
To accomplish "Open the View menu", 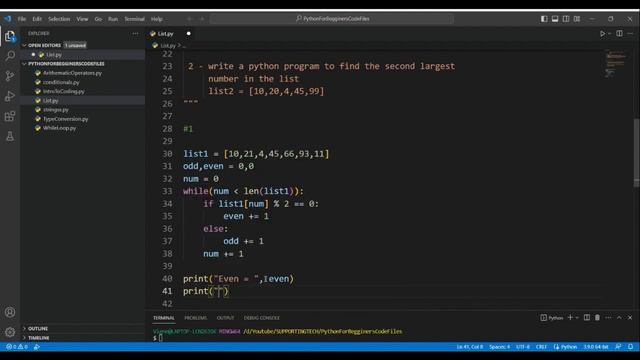I will pos(82,19).
